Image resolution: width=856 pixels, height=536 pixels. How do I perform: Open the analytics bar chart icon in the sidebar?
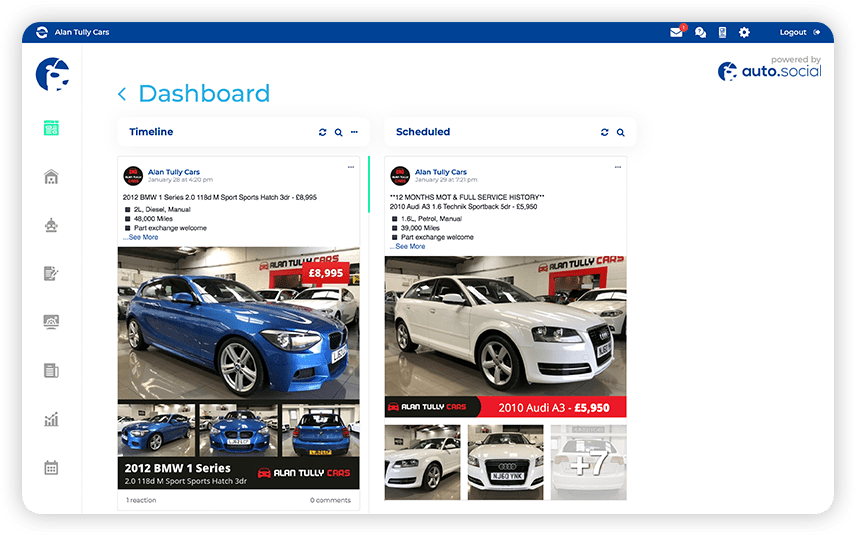(x=51, y=419)
